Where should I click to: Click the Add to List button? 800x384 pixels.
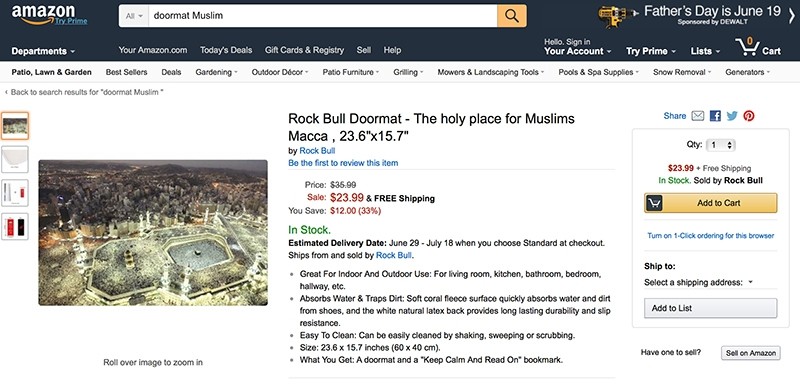710,308
